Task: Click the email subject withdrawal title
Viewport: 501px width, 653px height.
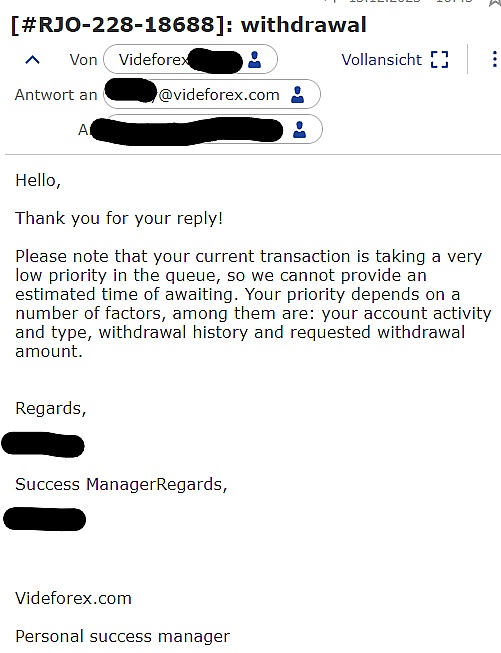Action: [x=189, y=24]
